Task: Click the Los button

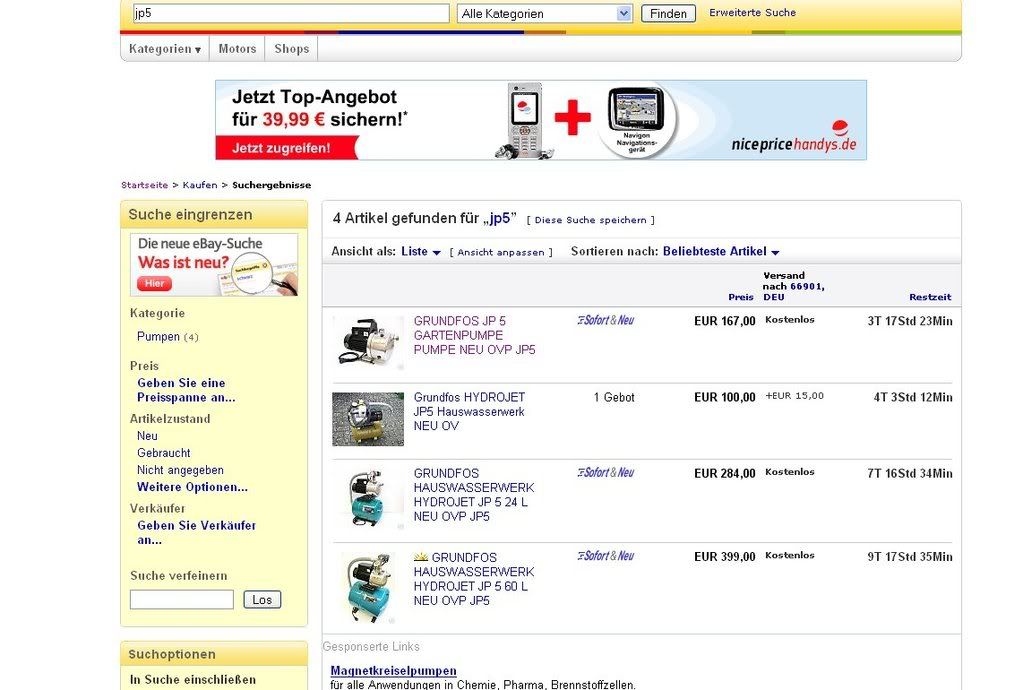Action: pyautogui.click(x=262, y=599)
